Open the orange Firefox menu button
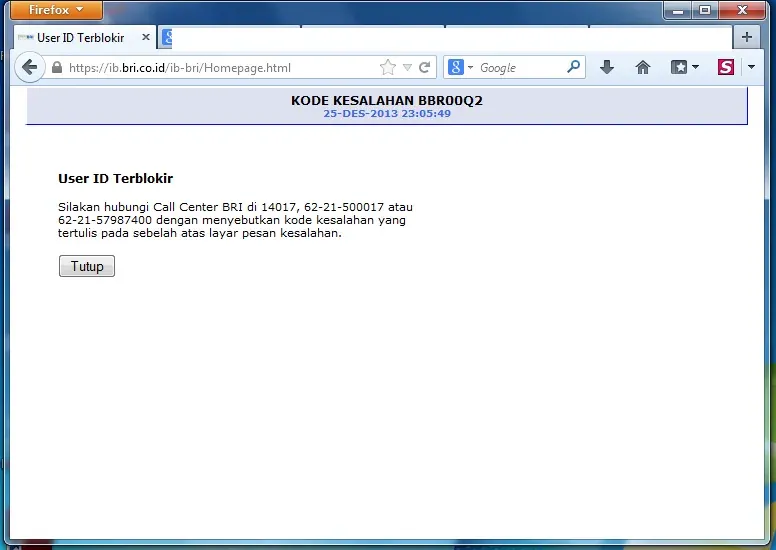The image size is (776, 550). (x=58, y=10)
